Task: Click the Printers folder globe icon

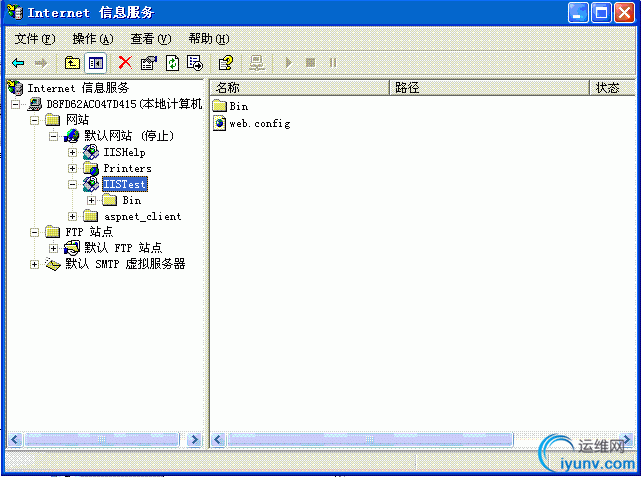Action: coord(91,168)
